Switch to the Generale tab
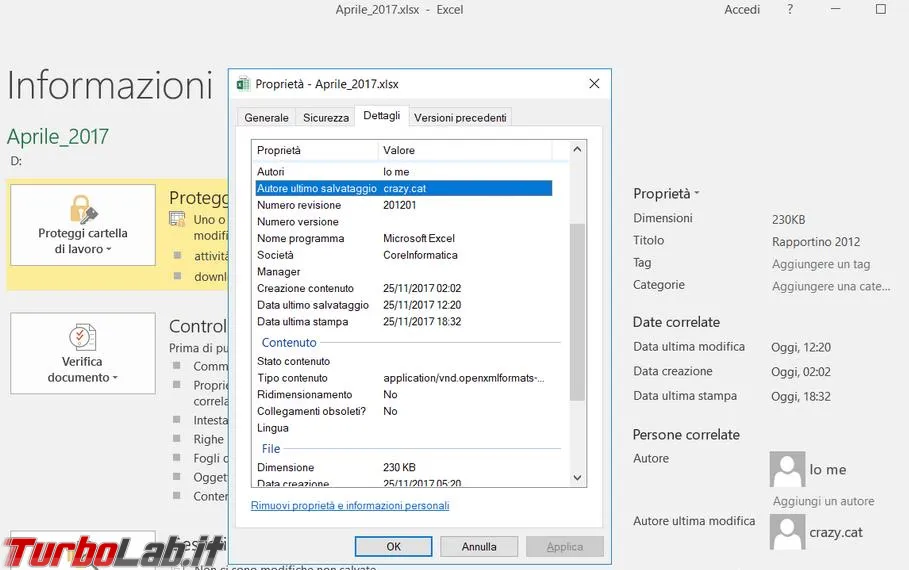 (266, 118)
